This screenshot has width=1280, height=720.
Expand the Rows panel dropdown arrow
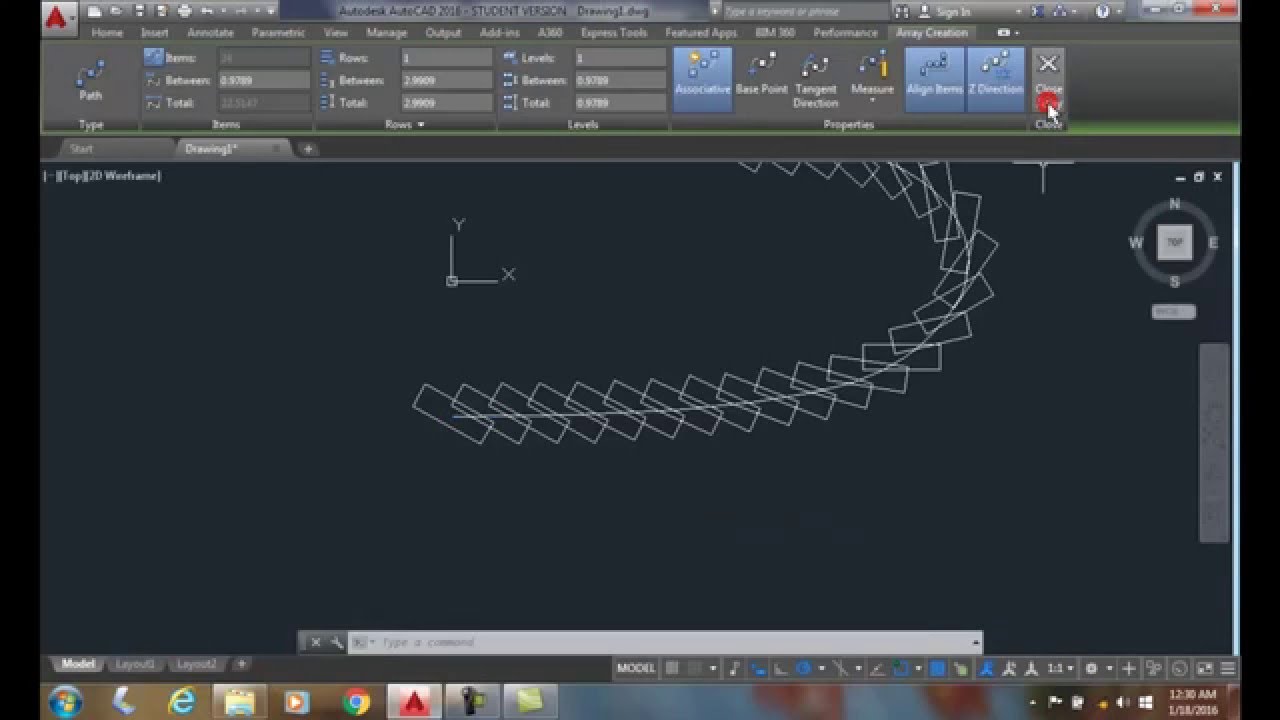click(x=421, y=124)
